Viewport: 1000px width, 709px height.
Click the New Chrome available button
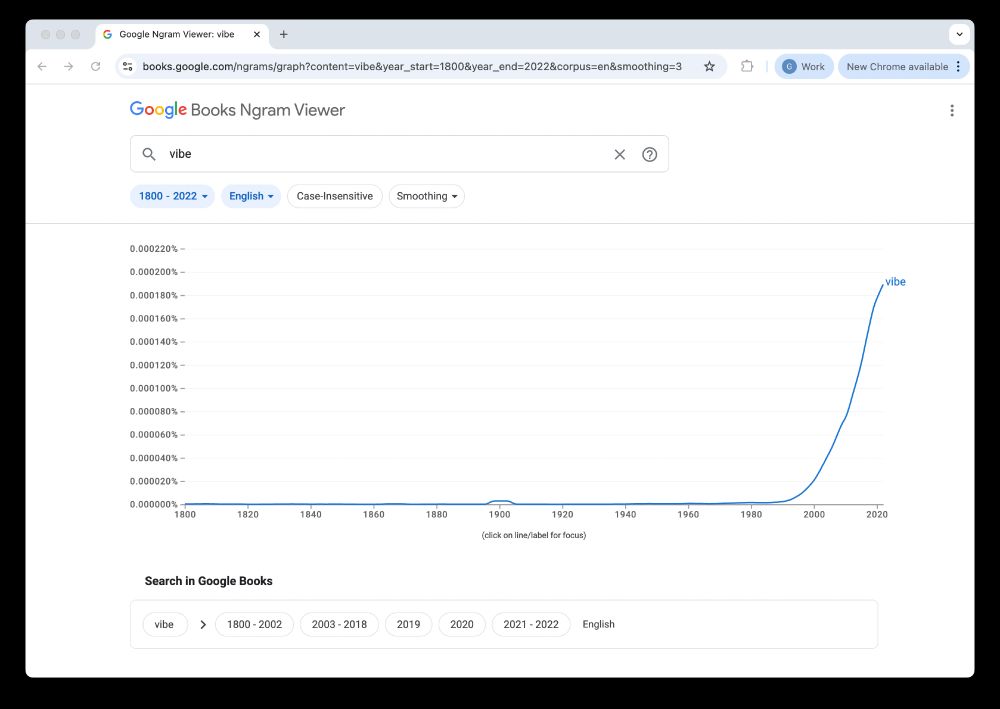[896, 66]
